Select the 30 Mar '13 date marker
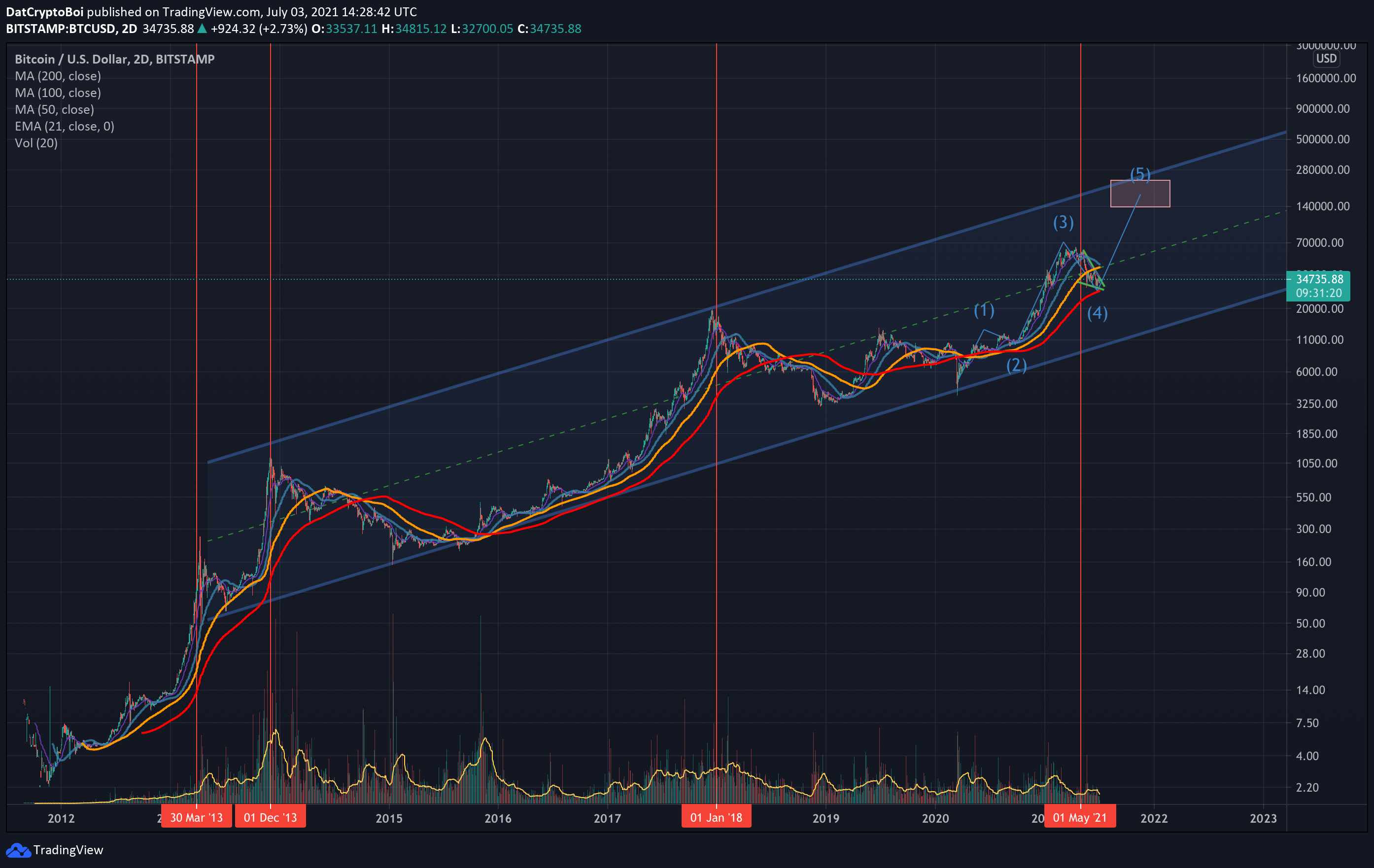This screenshot has height=868, width=1374. coord(196,817)
